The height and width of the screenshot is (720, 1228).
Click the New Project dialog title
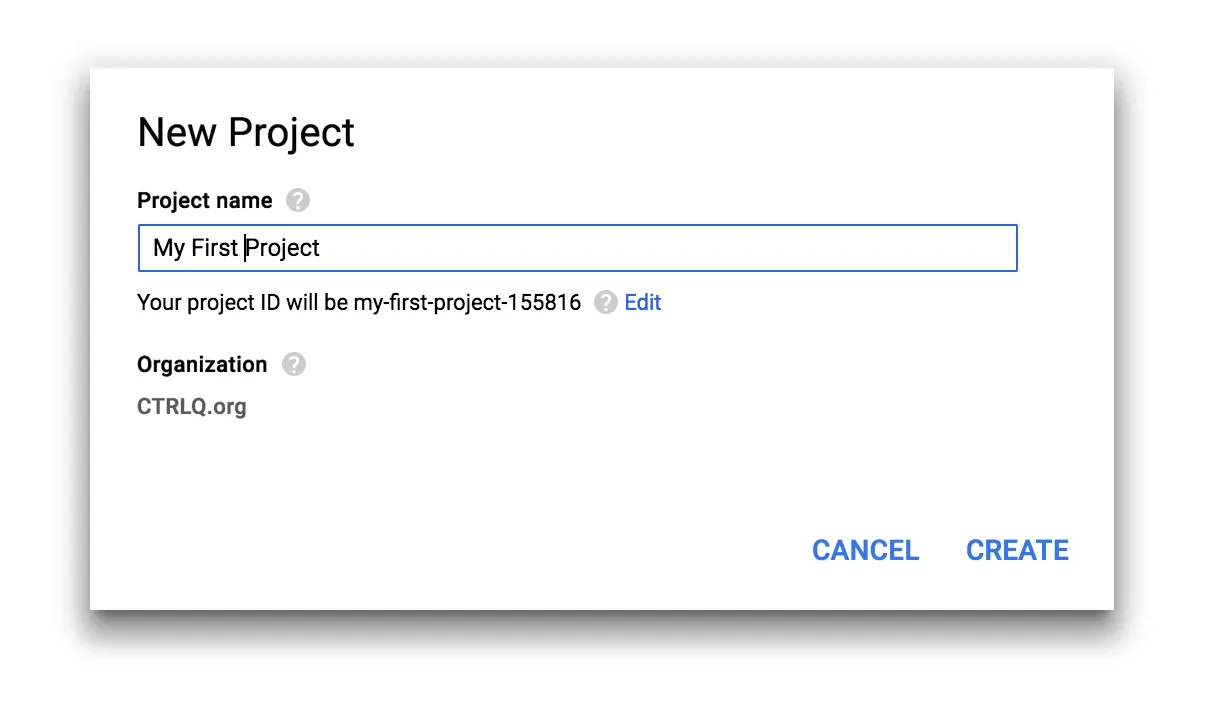[245, 131]
